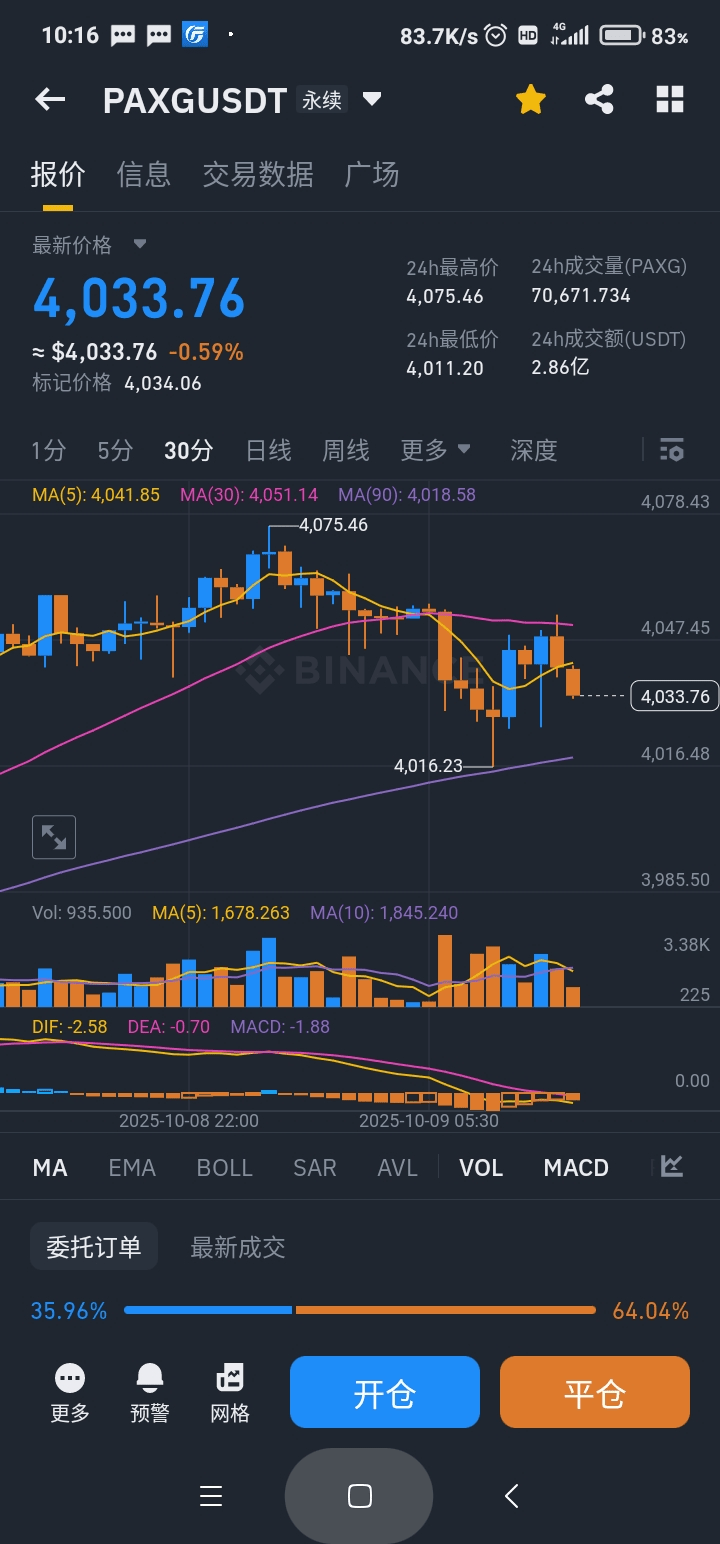Tap the long-short ratio bar

point(359,1310)
